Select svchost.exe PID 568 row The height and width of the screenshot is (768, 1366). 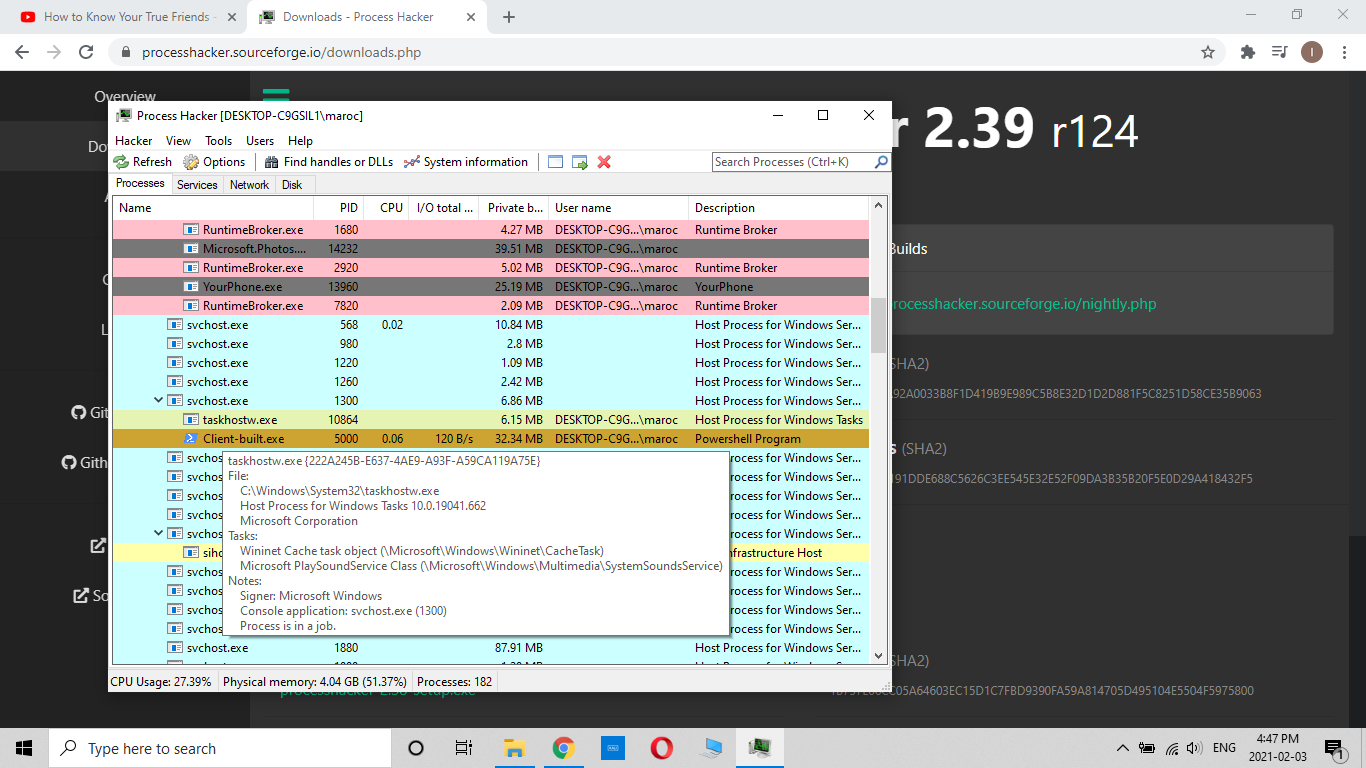click(490, 325)
